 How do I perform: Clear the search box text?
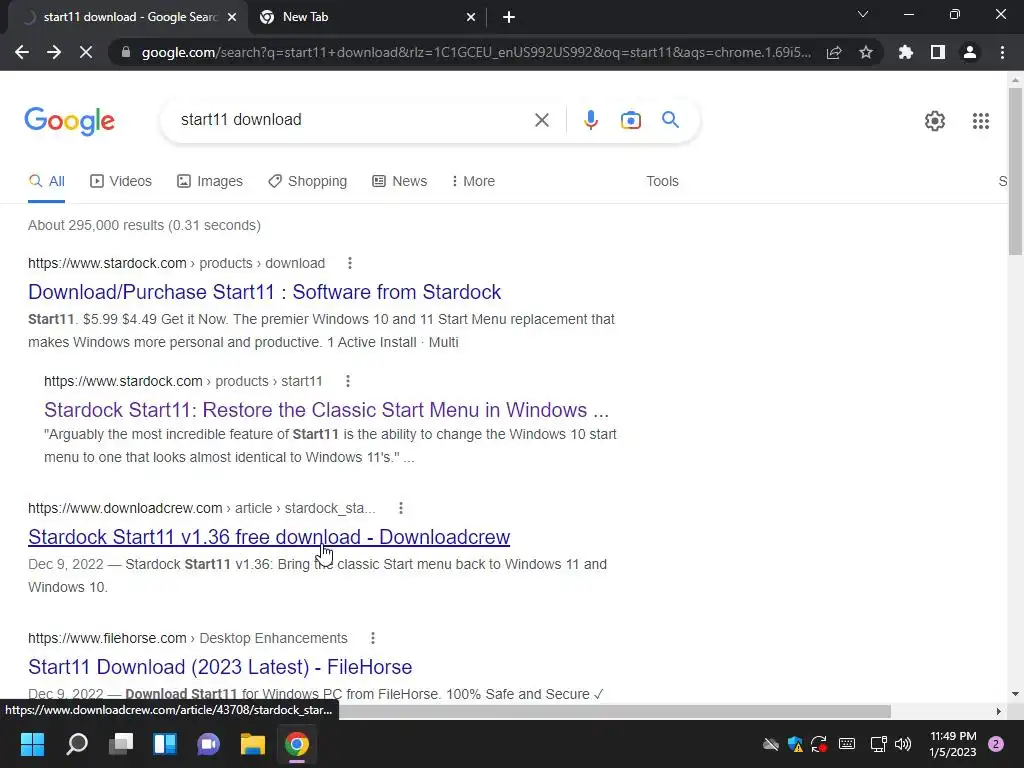pyautogui.click(x=541, y=120)
